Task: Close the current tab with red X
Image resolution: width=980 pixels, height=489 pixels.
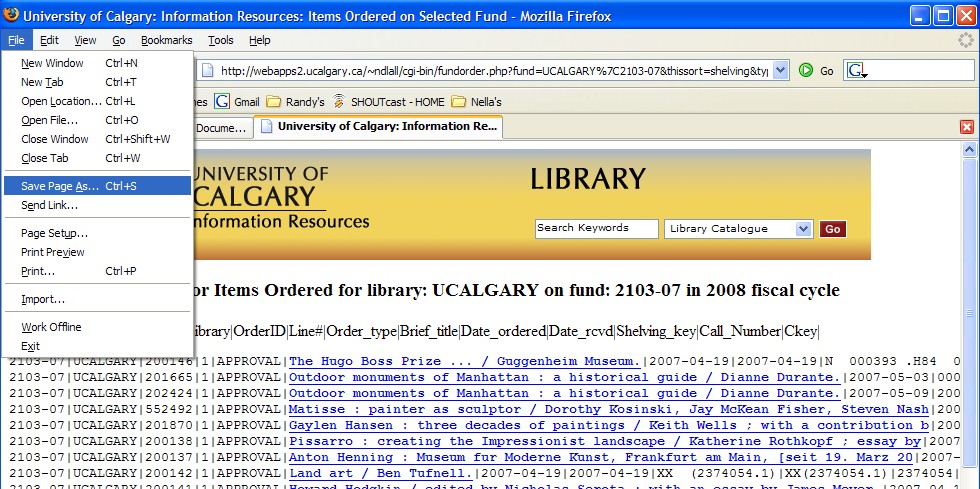Action: point(967,127)
